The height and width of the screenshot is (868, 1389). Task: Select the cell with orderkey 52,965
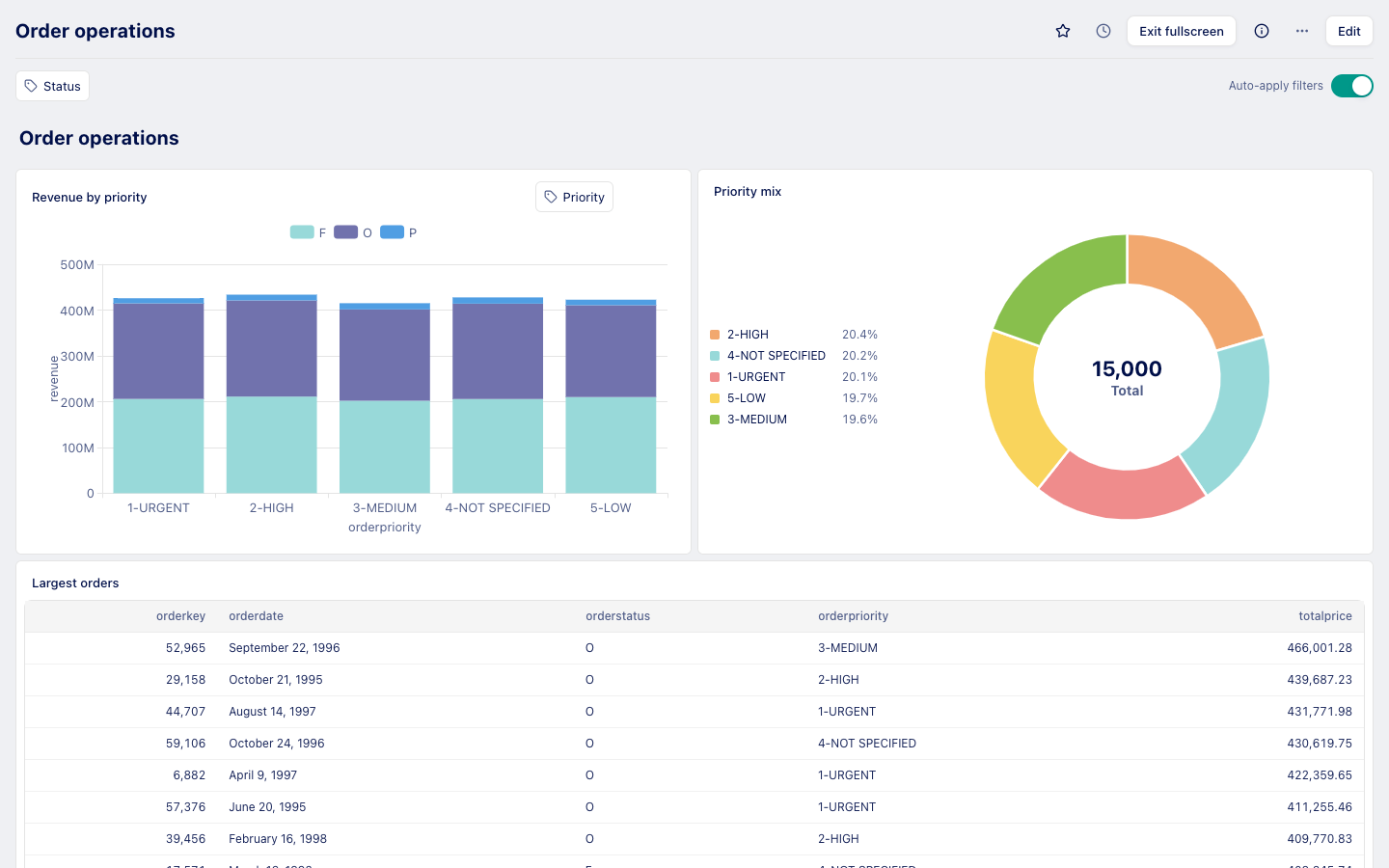point(185,648)
